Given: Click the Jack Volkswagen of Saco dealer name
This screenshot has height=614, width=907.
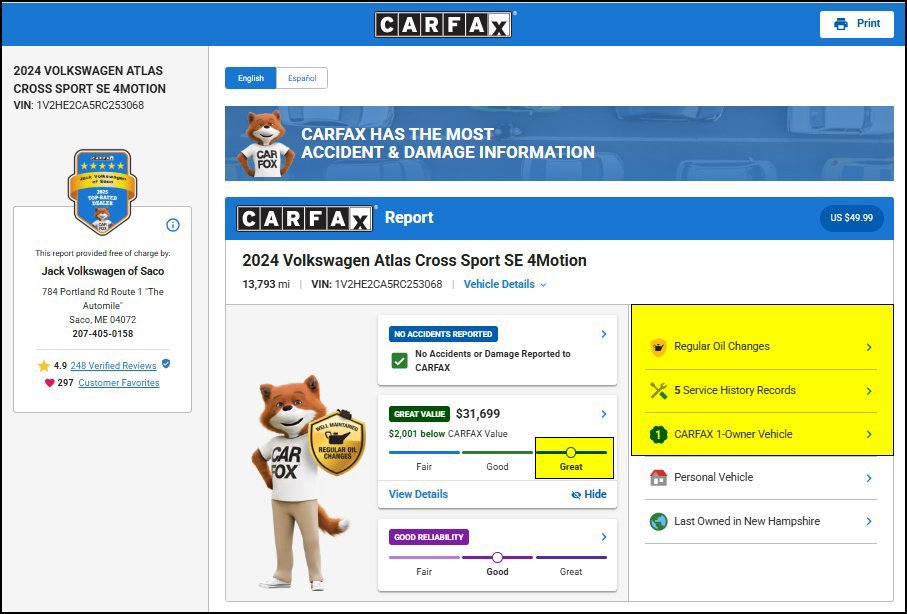Looking at the screenshot, I should pyautogui.click(x=102, y=271).
